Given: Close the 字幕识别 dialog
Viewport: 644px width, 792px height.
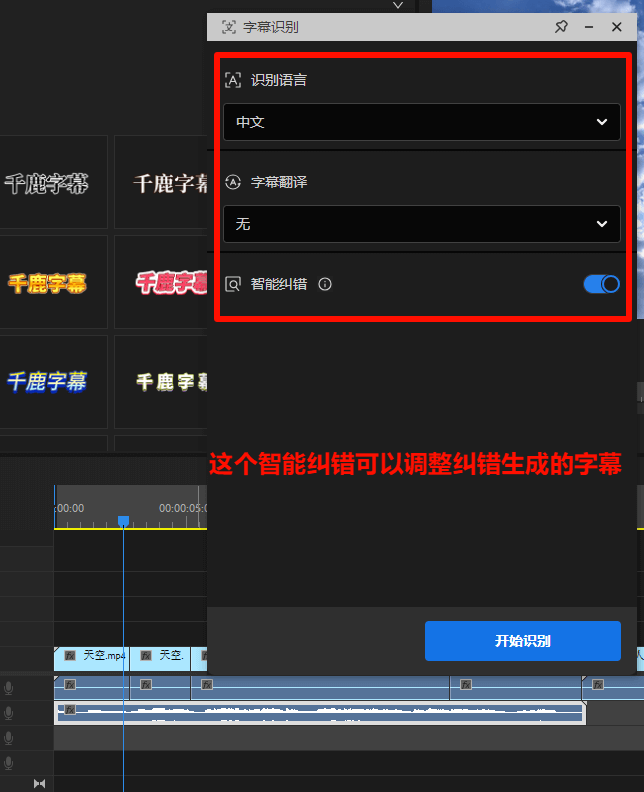Looking at the screenshot, I should [x=617, y=27].
